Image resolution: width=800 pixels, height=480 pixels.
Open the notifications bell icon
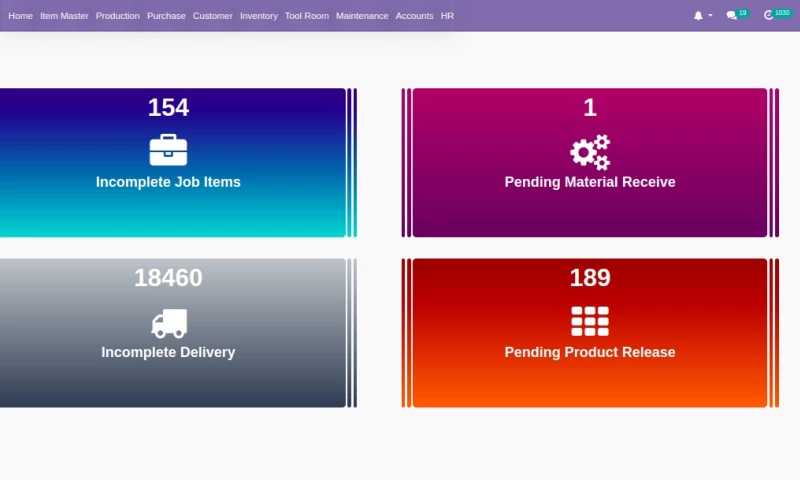coord(698,16)
